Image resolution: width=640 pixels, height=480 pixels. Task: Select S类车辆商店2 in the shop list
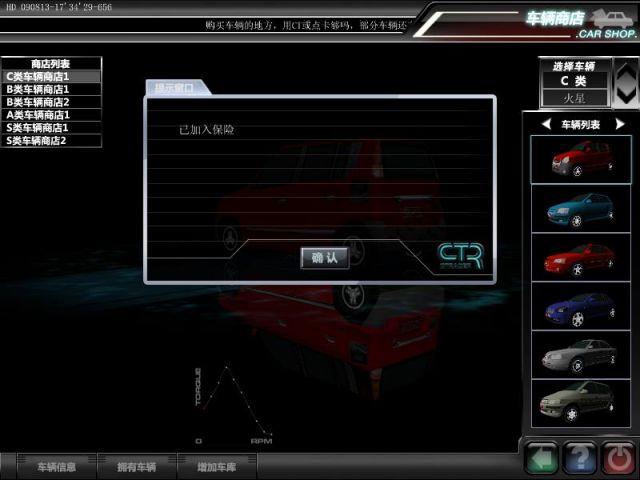pyautogui.click(x=51, y=141)
